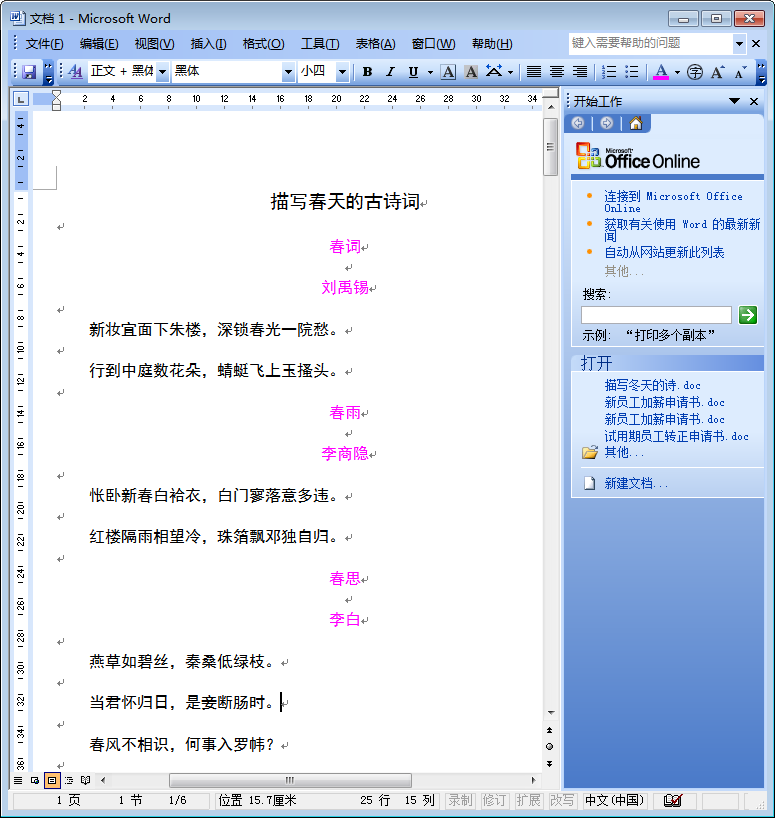The width and height of the screenshot is (775, 818).
Task: Click the help question input box
Action: click(651, 43)
